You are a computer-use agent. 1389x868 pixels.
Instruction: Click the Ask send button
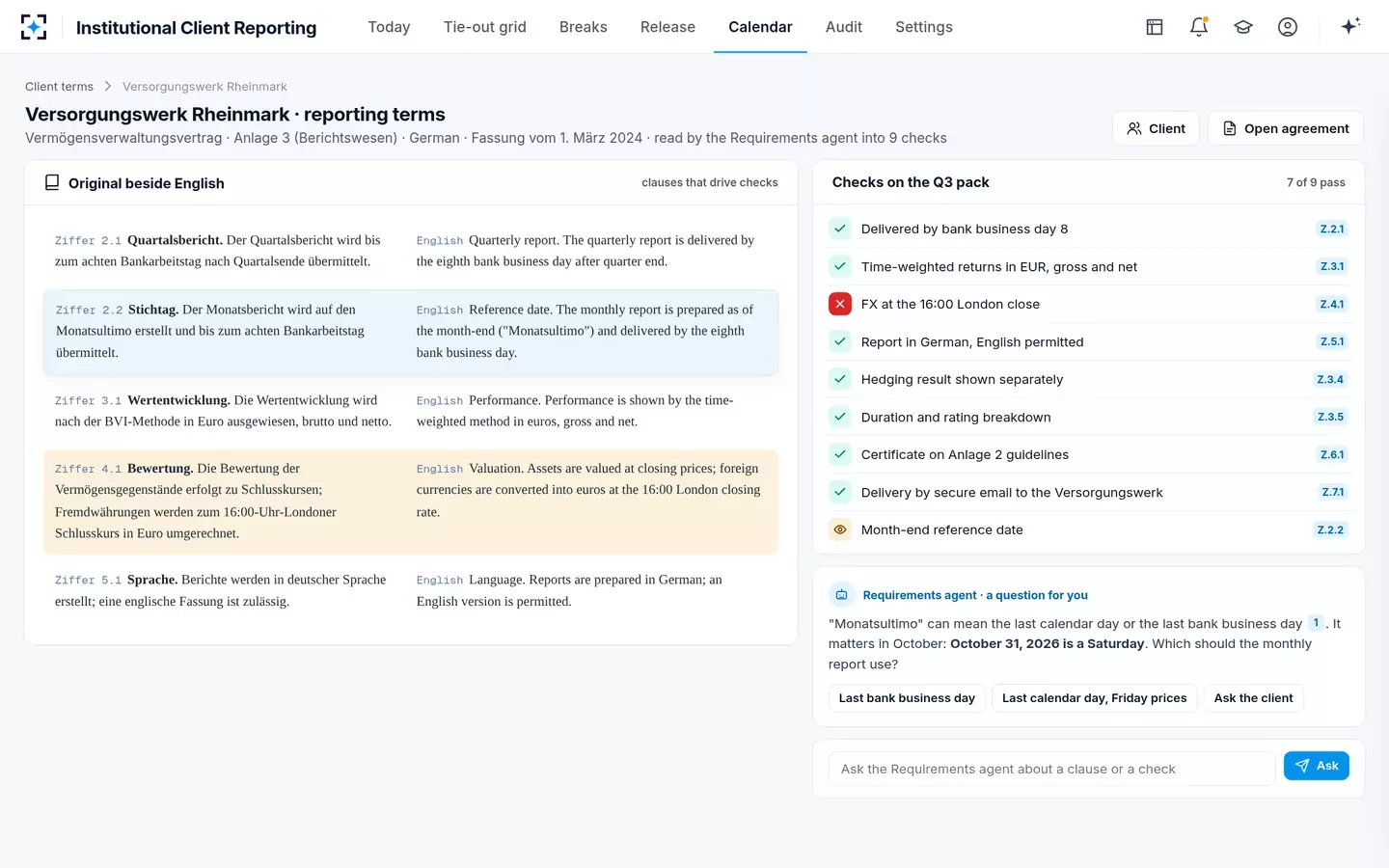click(x=1317, y=766)
